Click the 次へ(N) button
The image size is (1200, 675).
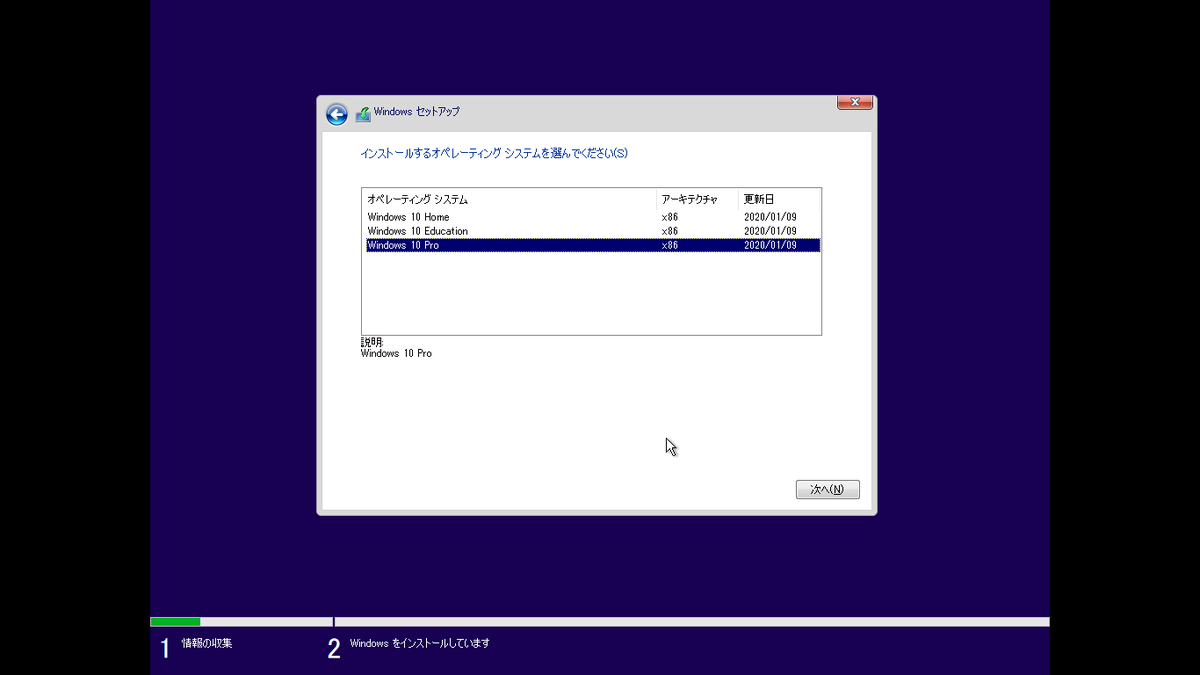(x=827, y=490)
